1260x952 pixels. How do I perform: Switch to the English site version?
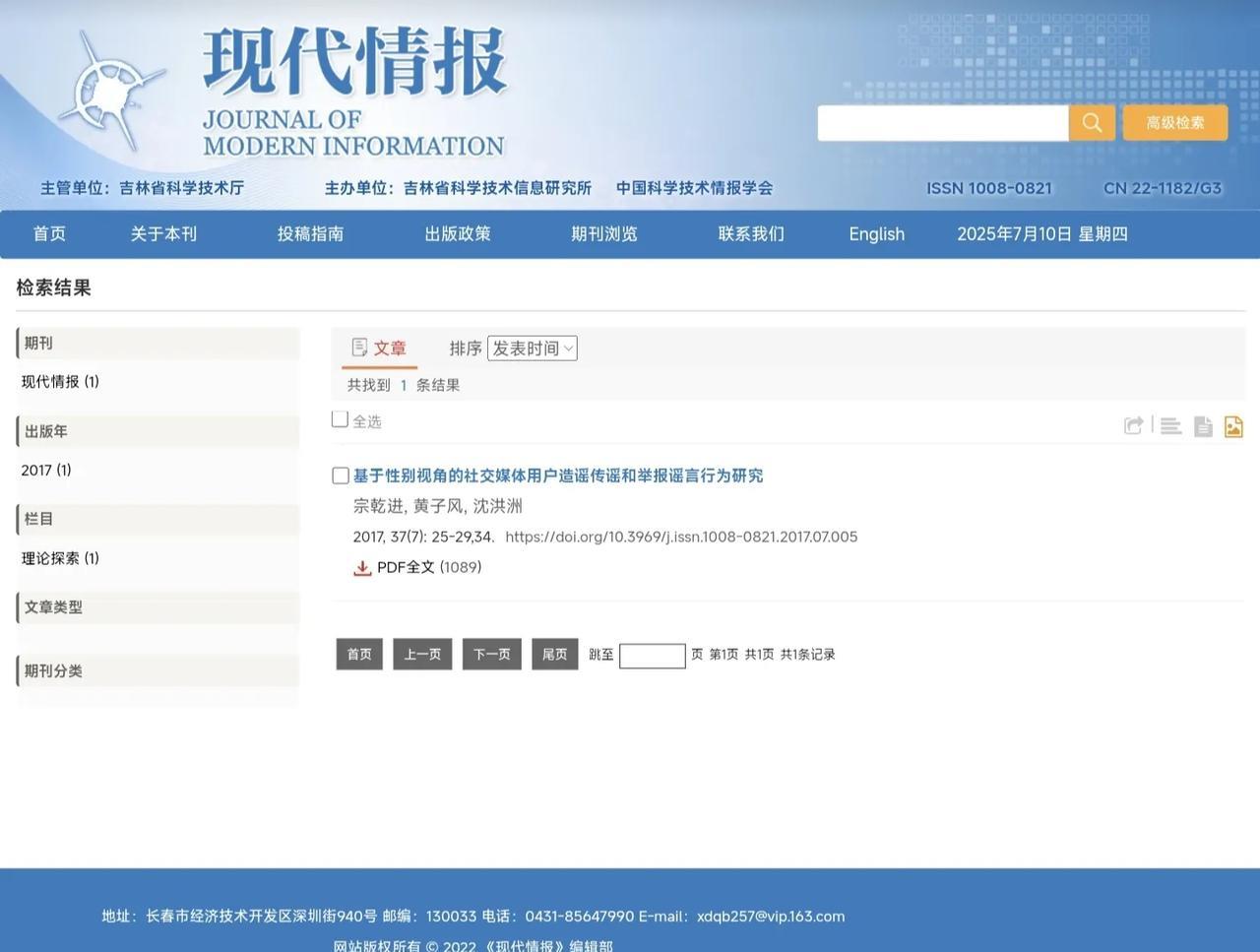pyautogui.click(x=877, y=234)
